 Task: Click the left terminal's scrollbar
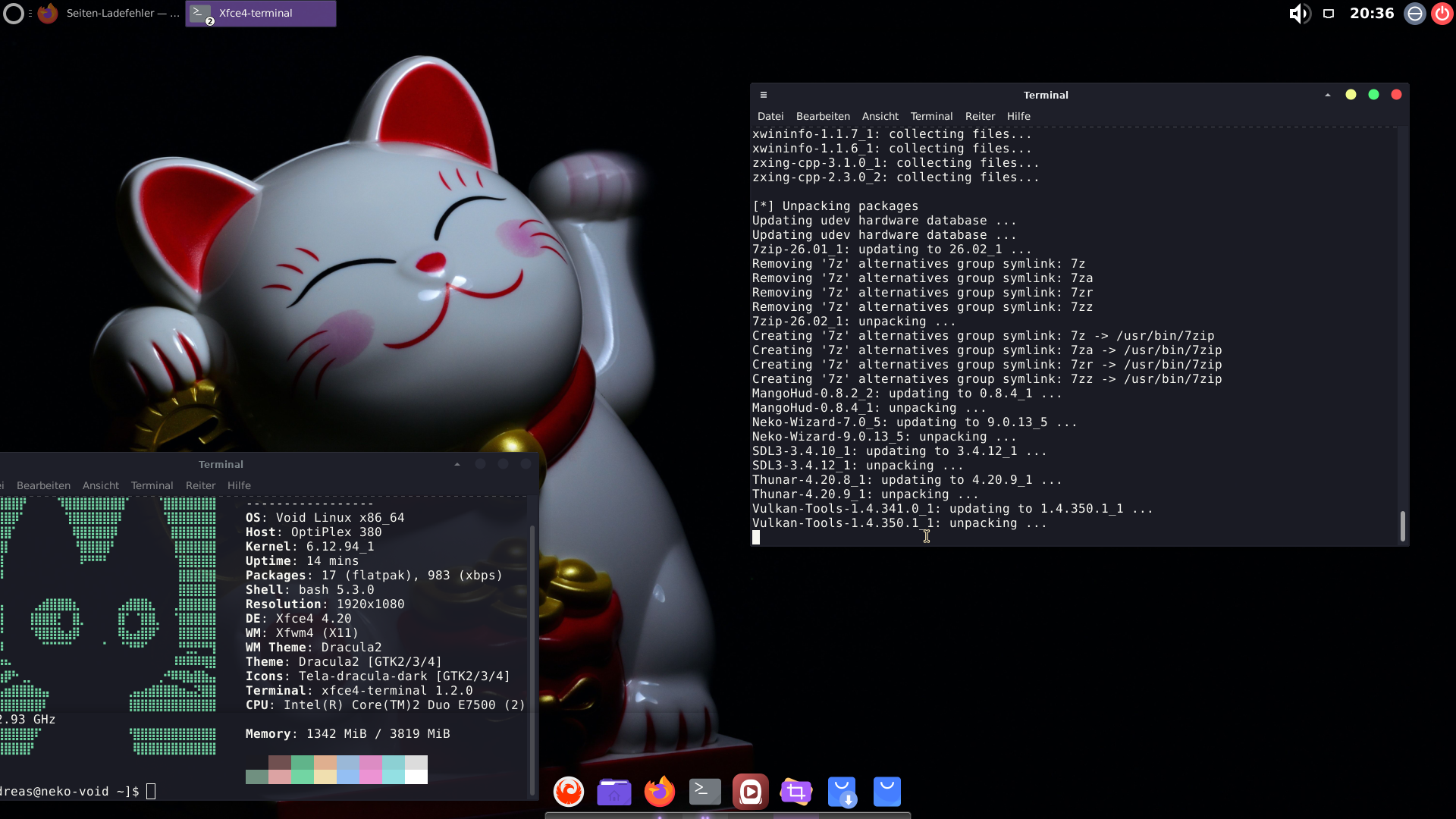pos(532,658)
